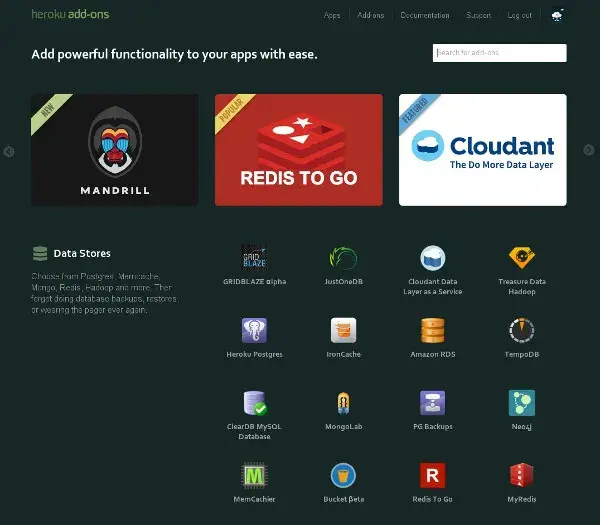This screenshot has width=600, height=525.
Task: Select the MongoLab add-on icon
Action: coord(343,403)
